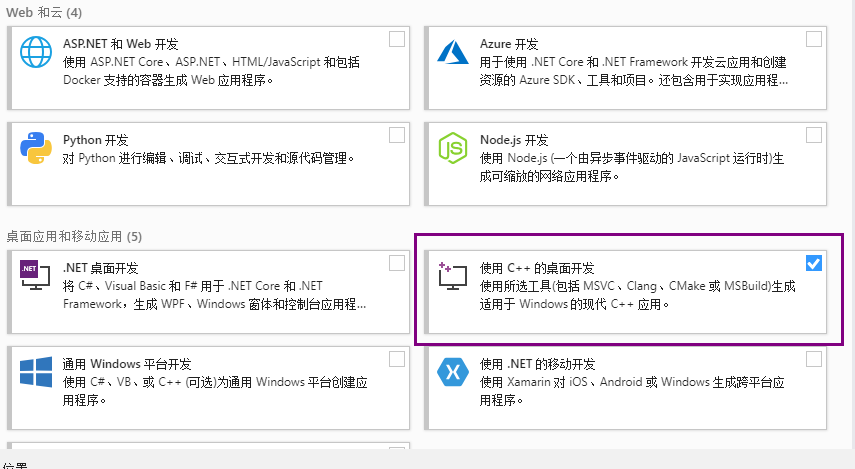Check the 通用 Windows 平台开发 checkbox
Screen dimensions: 855x469
click(397, 359)
